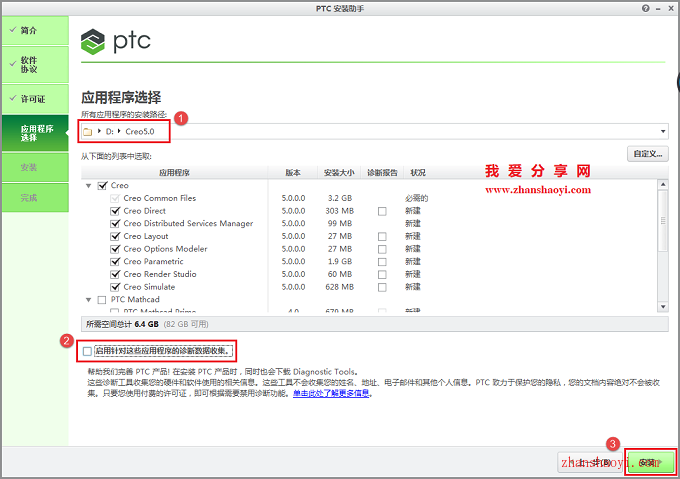The height and width of the screenshot is (479, 680).
Task: Select the 完成 step in sidebar
Action: click(x=35, y=198)
